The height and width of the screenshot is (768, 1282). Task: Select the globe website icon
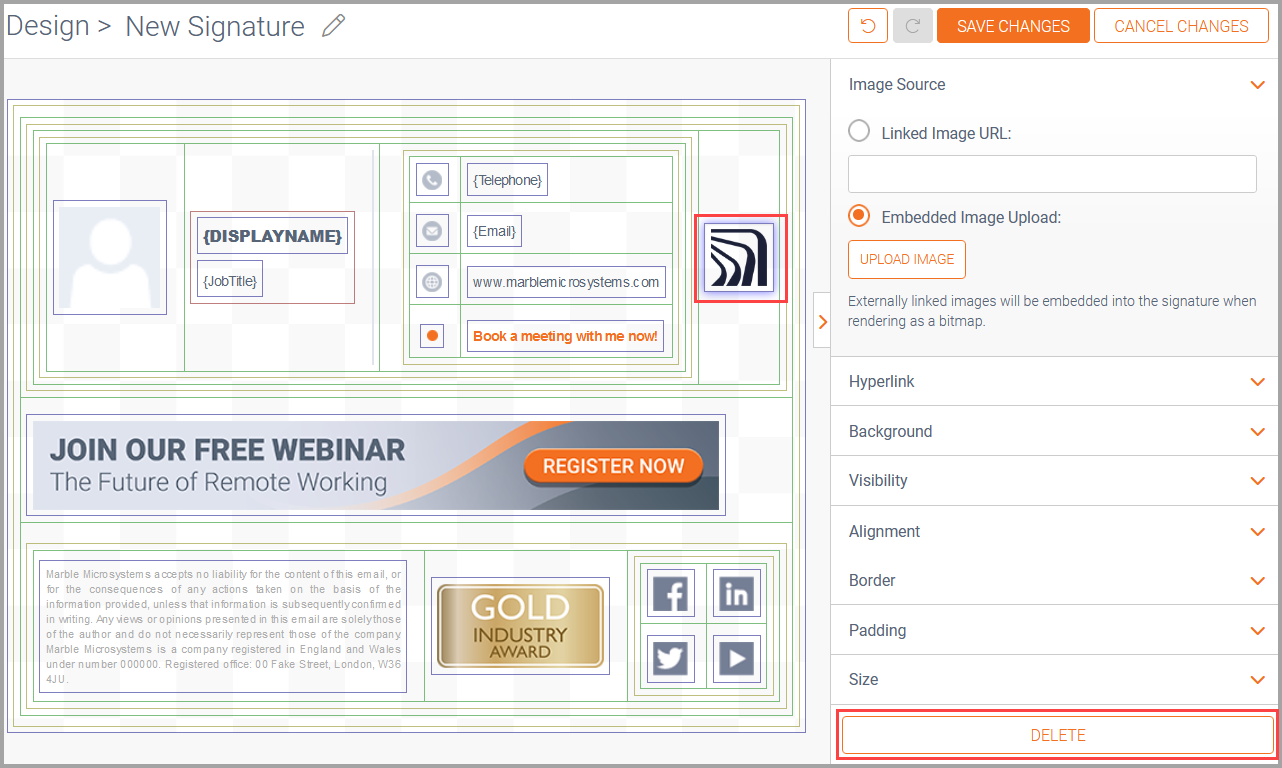point(432,282)
